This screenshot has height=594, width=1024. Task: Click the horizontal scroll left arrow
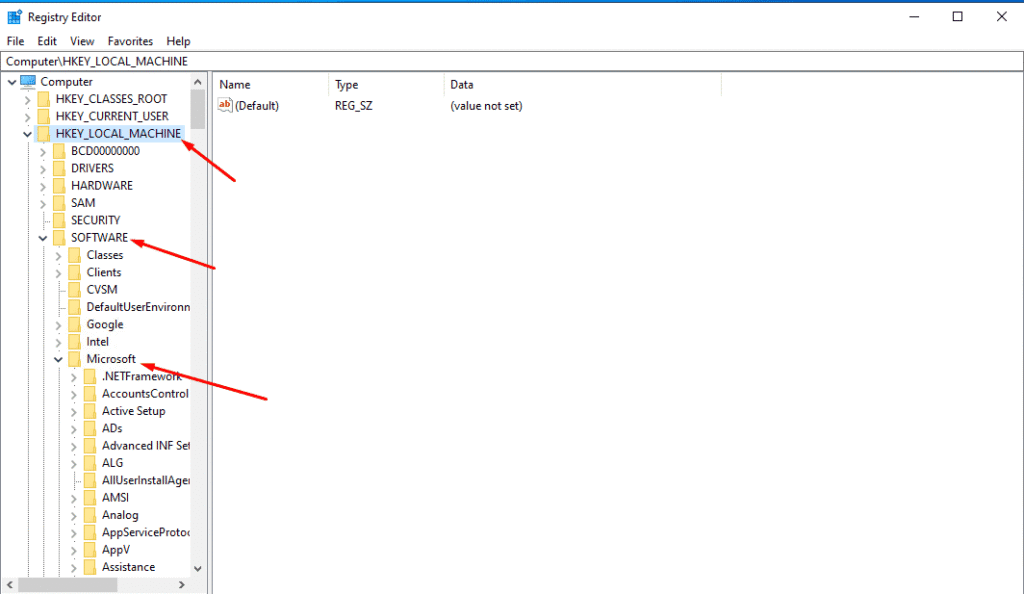click(x=9, y=585)
